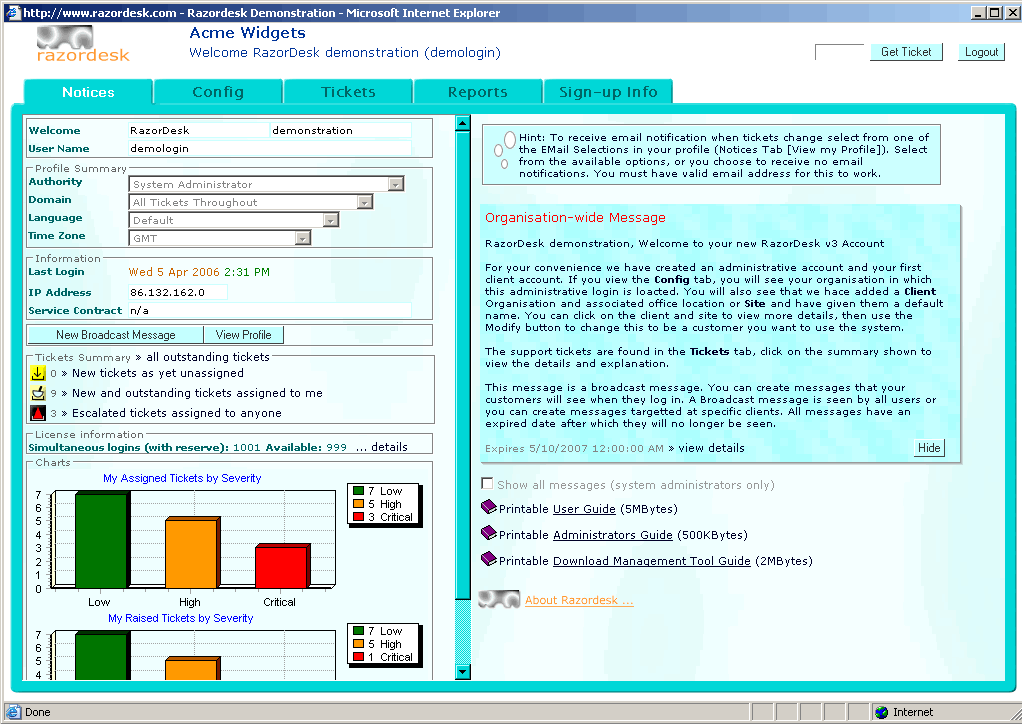Click the new unassigned tickets download icon

point(38,373)
